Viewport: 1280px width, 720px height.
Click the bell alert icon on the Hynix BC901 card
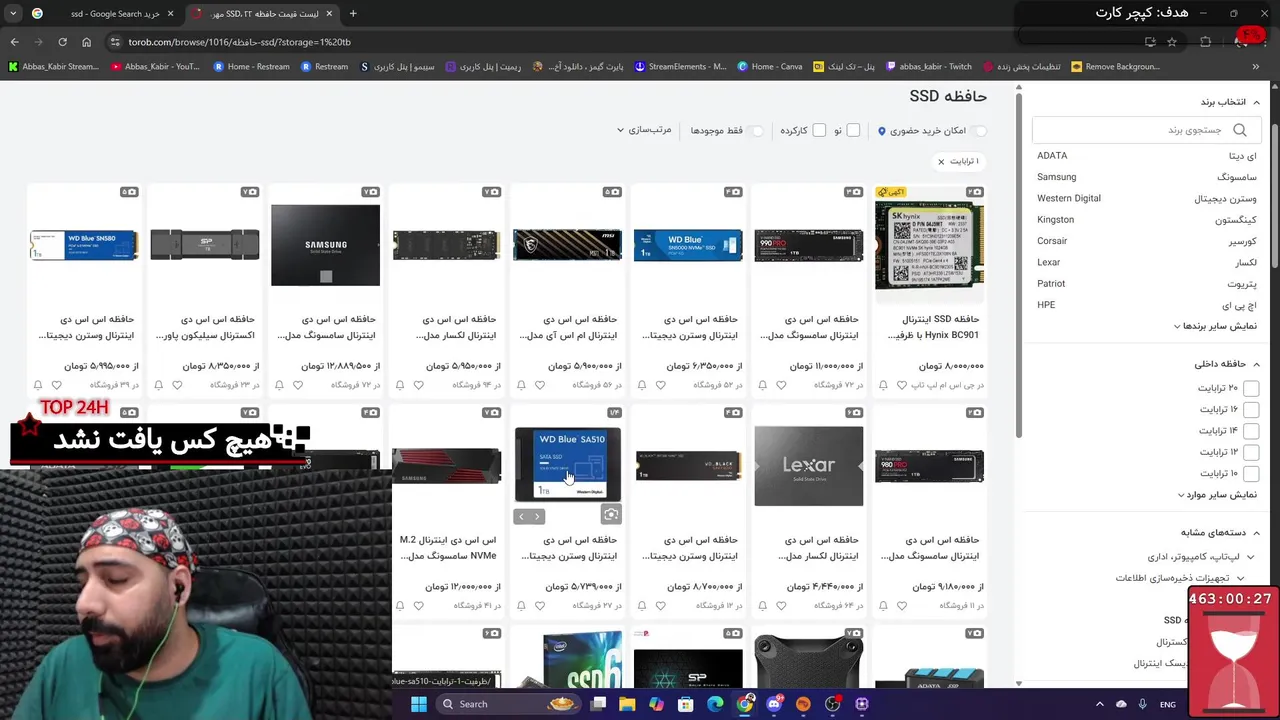[883, 385]
